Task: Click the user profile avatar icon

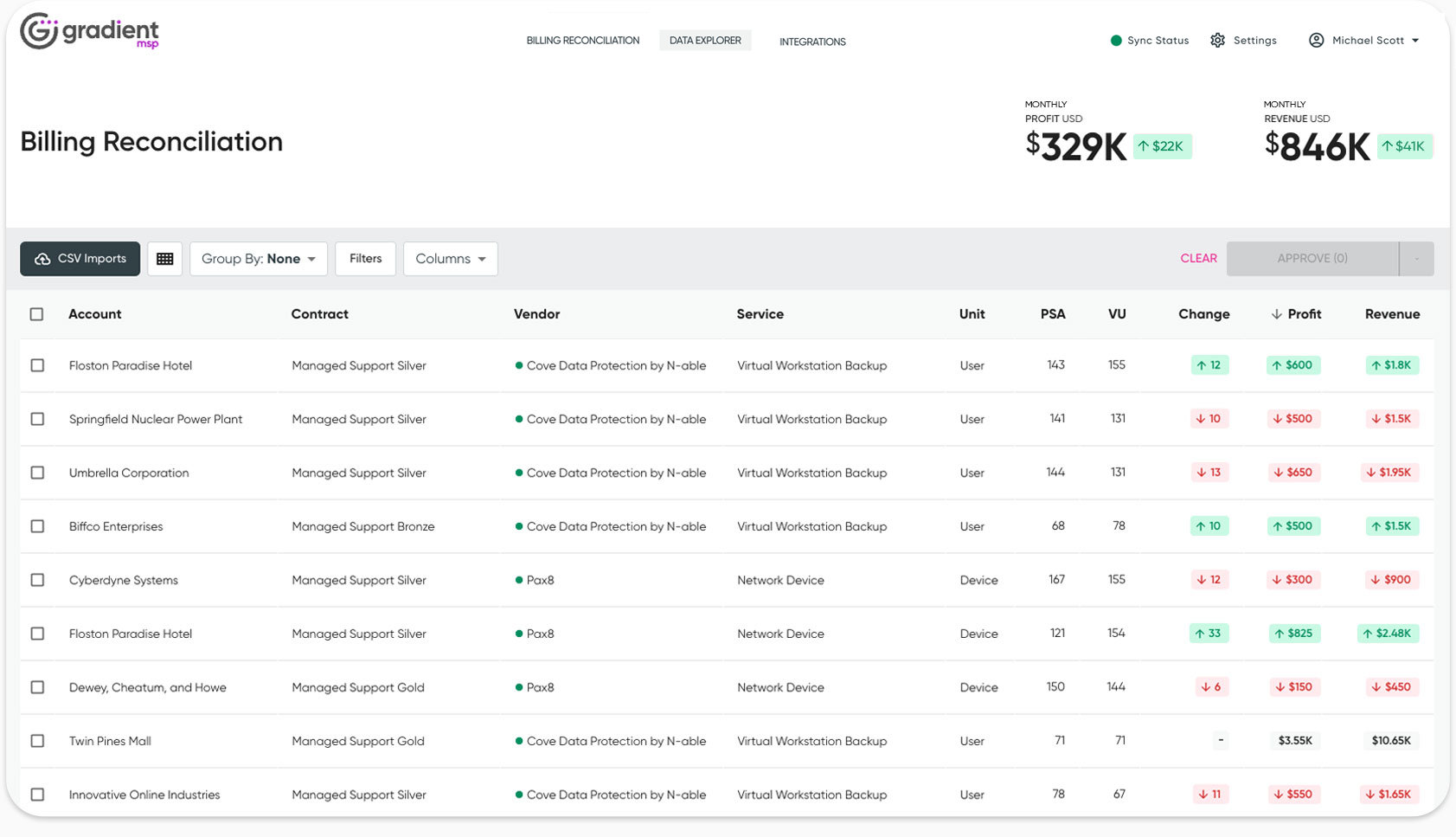Action: click(1316, 41)
